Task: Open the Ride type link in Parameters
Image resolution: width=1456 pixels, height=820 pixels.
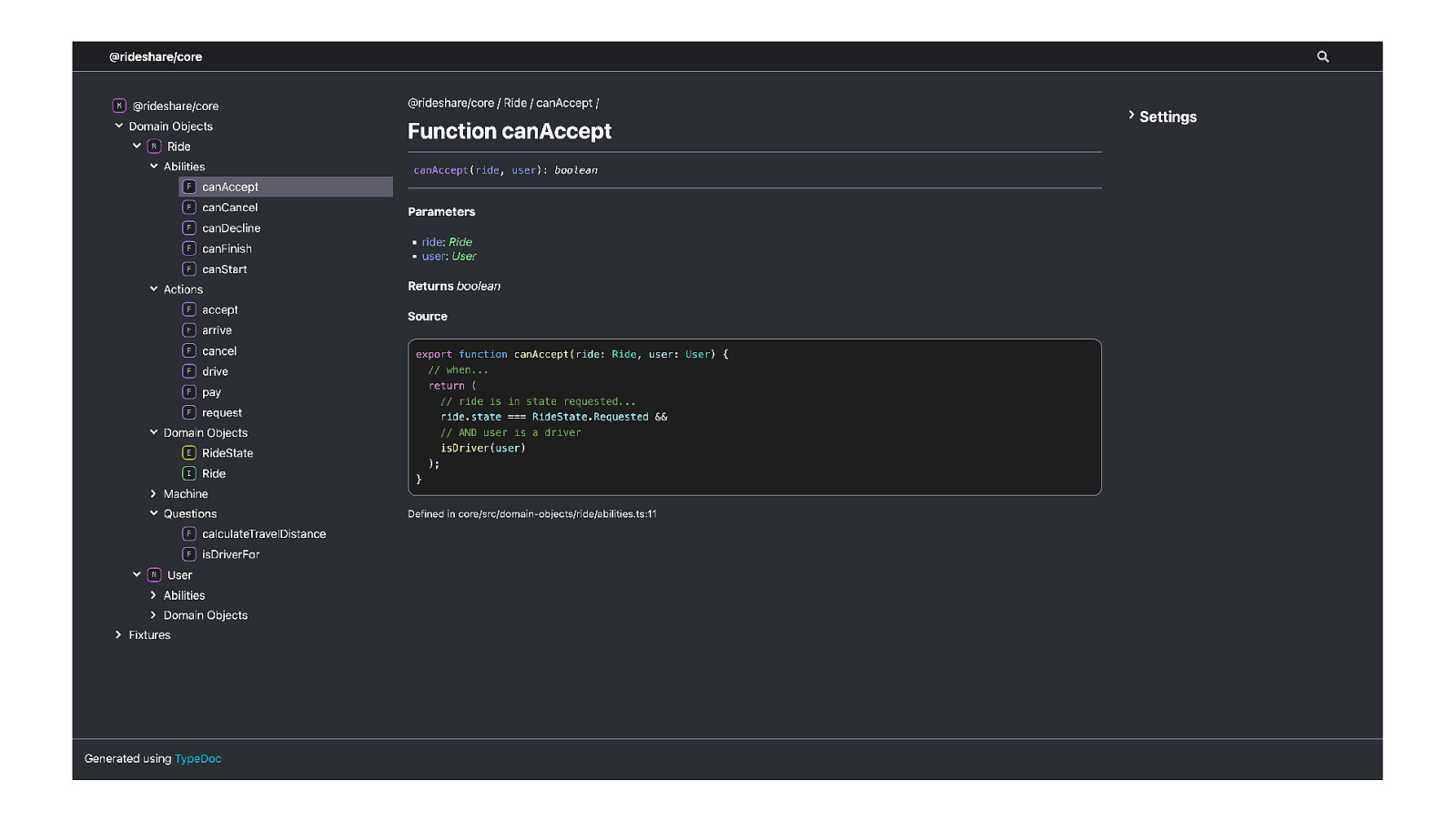Action: tap(460, 242)
